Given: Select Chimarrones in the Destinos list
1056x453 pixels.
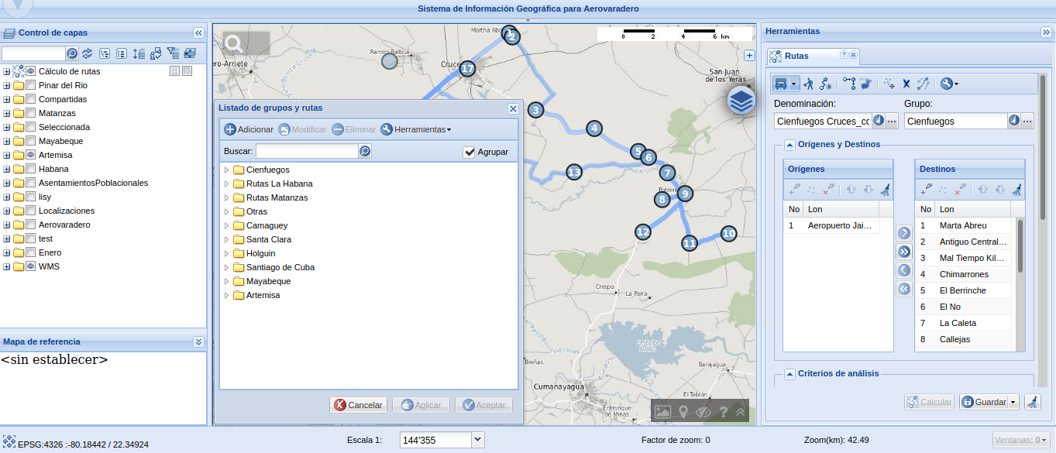Looking at the screenshot, I should point(964,275).
